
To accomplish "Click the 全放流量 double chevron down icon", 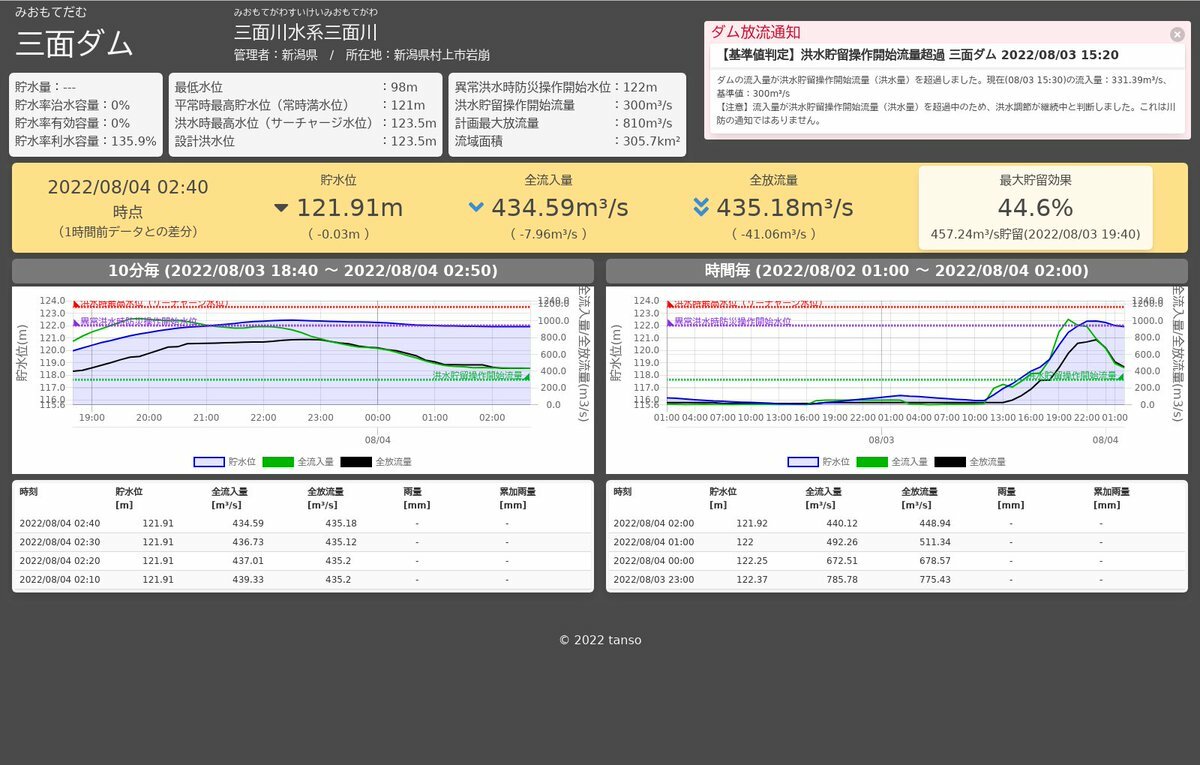I will click(701, 208).
